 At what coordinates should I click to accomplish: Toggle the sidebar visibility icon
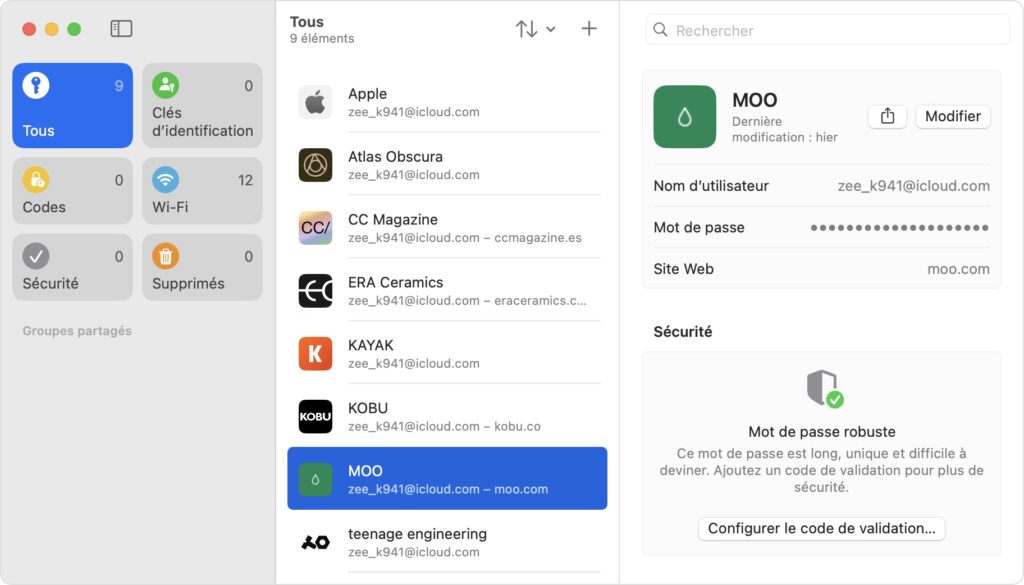click(x=121, y=29)
